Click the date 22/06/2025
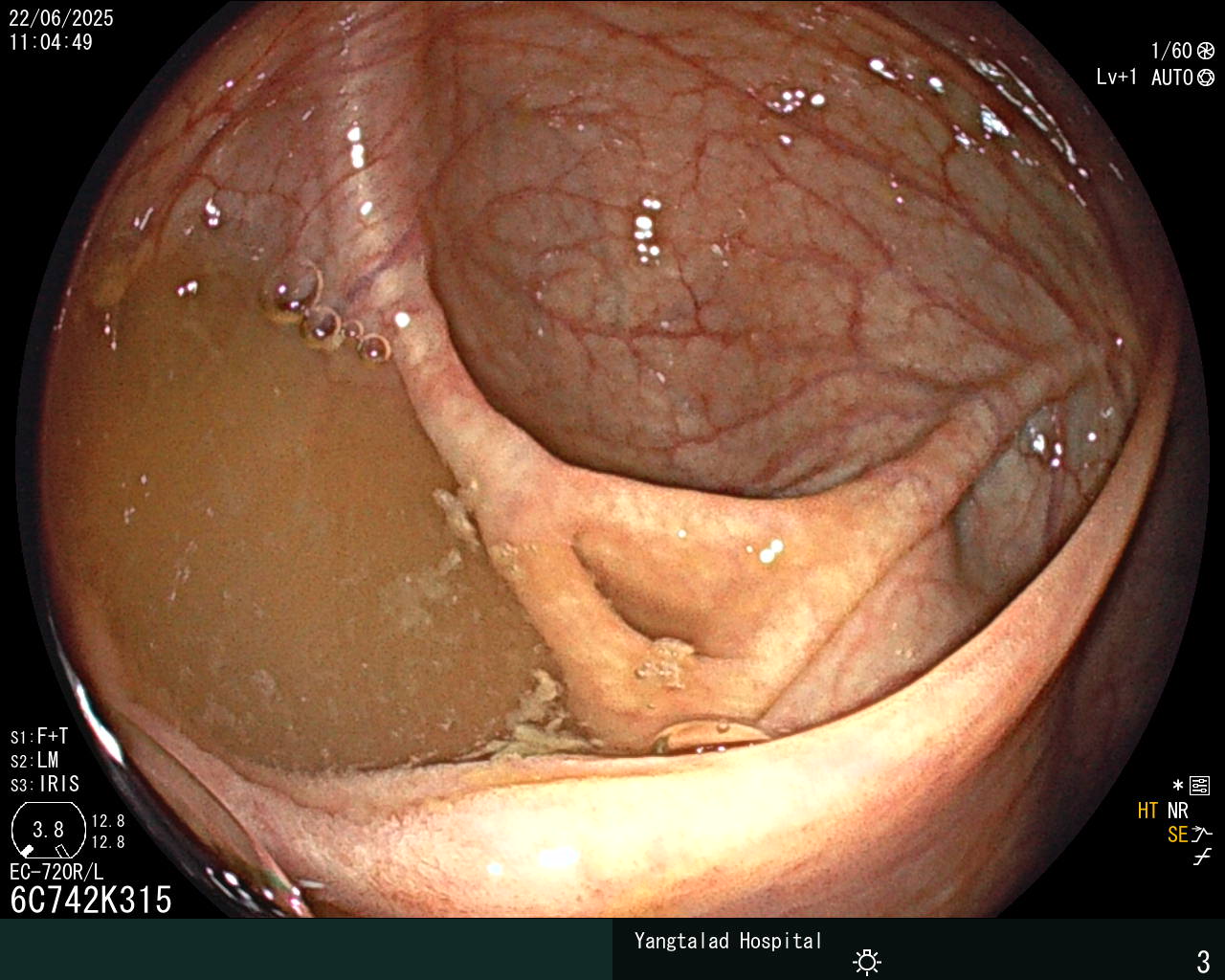Image resolution: width=1225 pixels, height=980 pixels. (61, 18)
